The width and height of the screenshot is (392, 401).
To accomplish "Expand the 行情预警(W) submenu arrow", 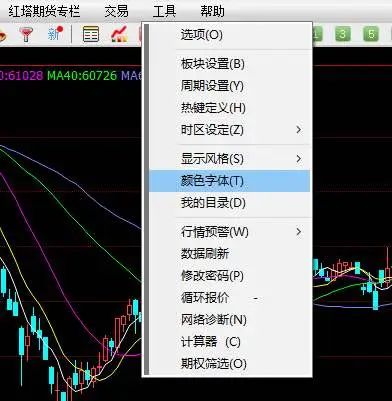I will click(299, 232).
